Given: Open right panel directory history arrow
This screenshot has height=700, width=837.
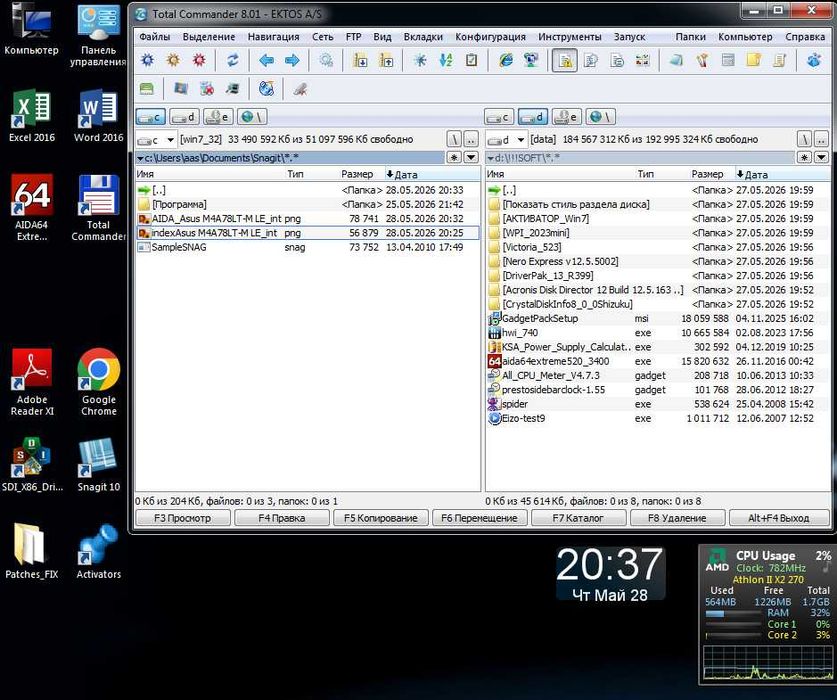Looking at the screenshot, I should point(821,158).
